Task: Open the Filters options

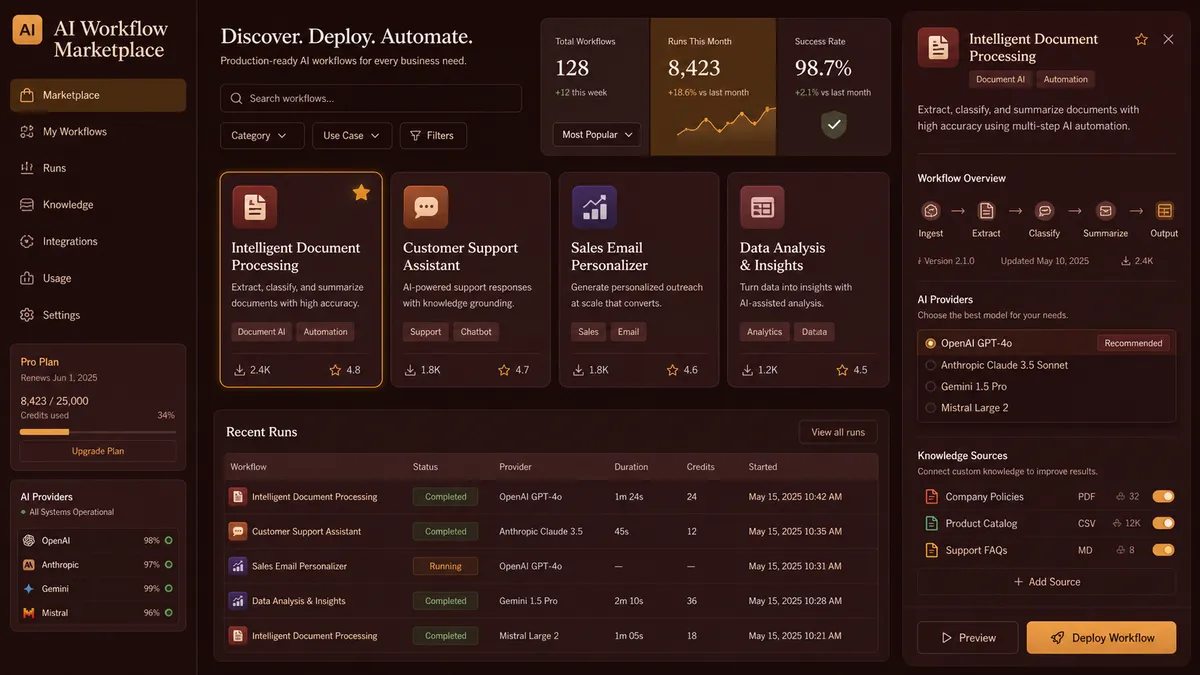Action: (433, 135)
